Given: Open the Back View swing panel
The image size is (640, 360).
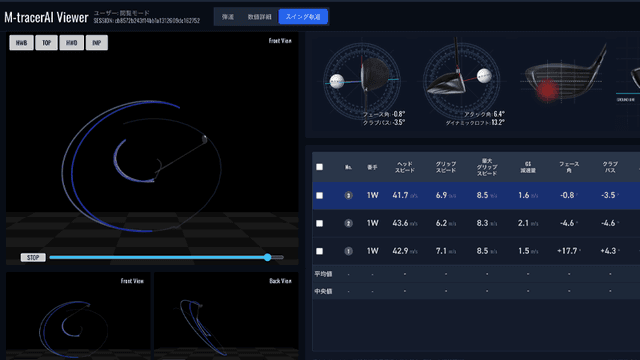Looking at the screenshot, I should click(226, 316).
